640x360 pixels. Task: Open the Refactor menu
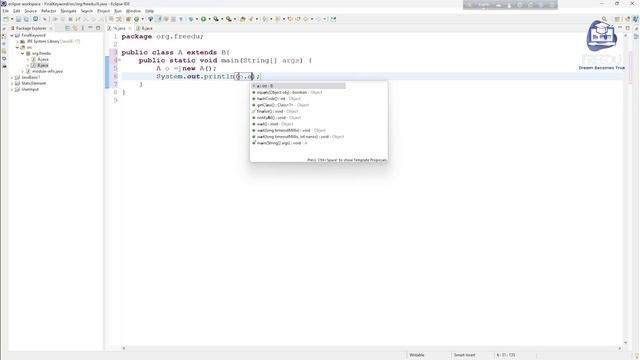click(49, 11)
